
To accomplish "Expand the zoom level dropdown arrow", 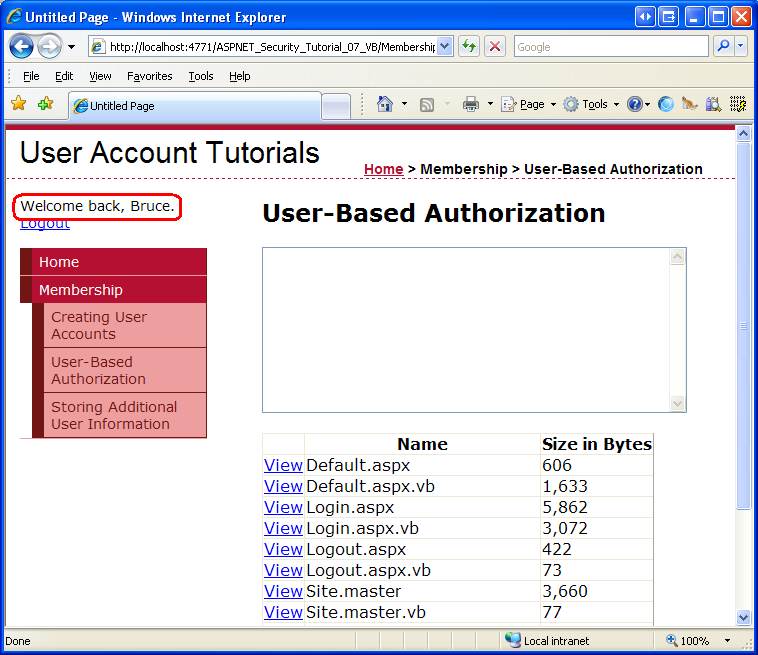I will point(727,641).
